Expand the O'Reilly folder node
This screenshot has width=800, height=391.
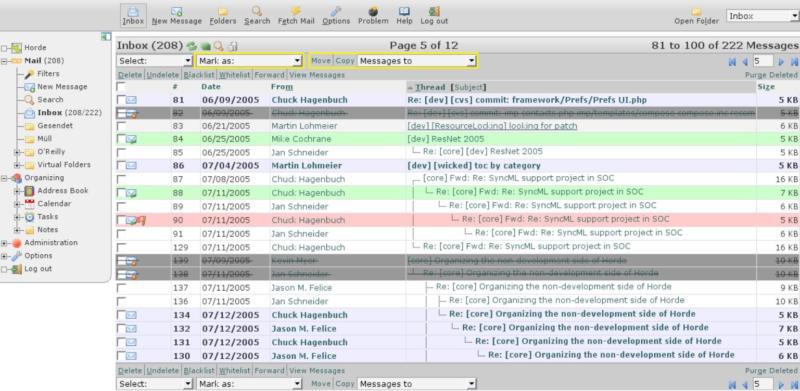coord(17,152)
